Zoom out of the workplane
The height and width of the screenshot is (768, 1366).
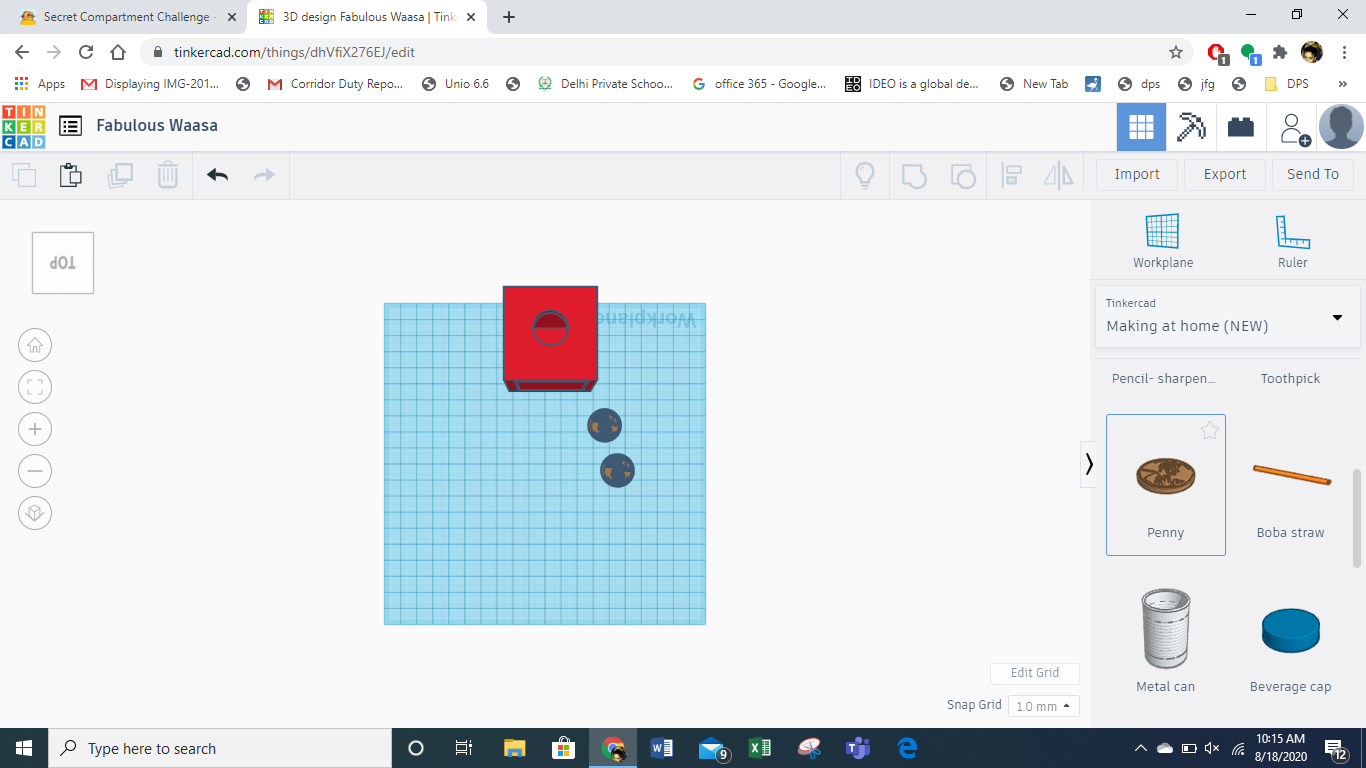tap(35, 471)
